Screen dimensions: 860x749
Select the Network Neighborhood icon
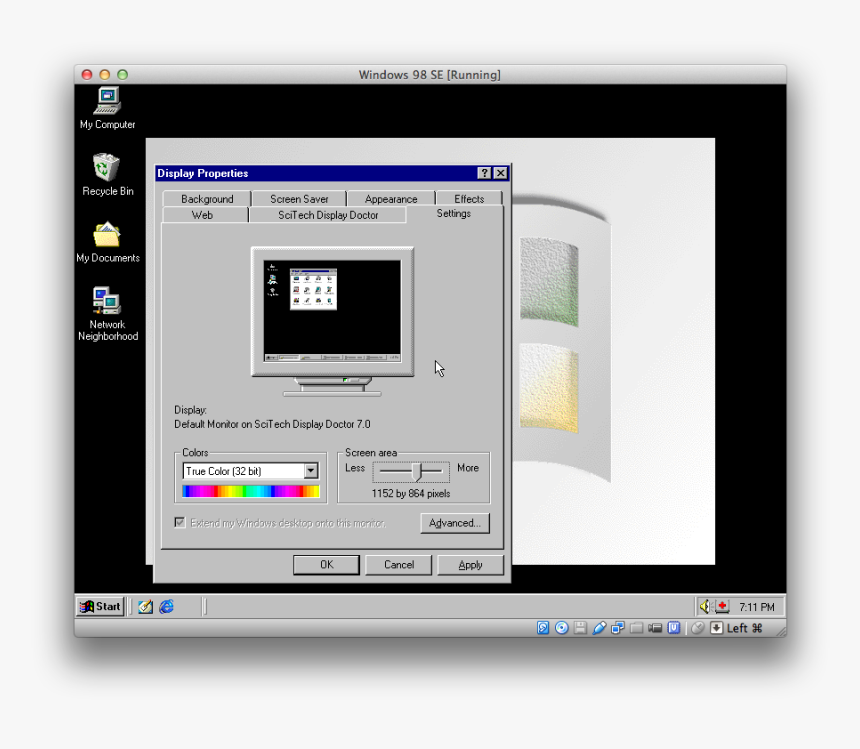click(x=108, y=314)
